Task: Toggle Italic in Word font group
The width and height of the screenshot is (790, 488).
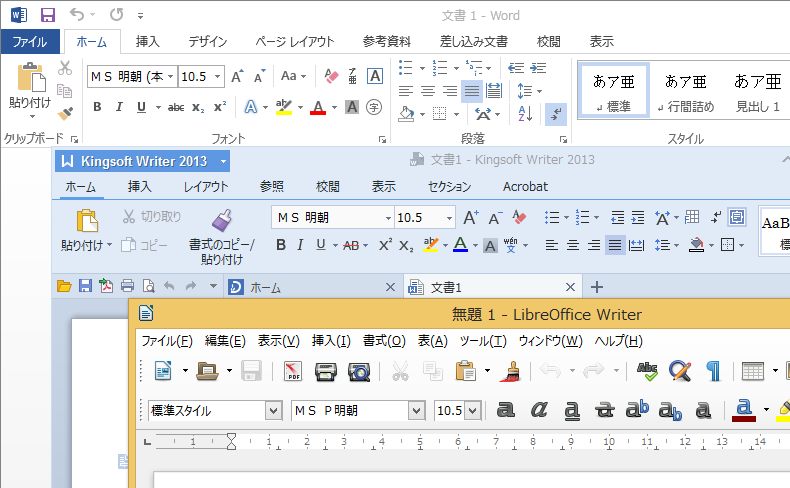Action: [119, 107]
